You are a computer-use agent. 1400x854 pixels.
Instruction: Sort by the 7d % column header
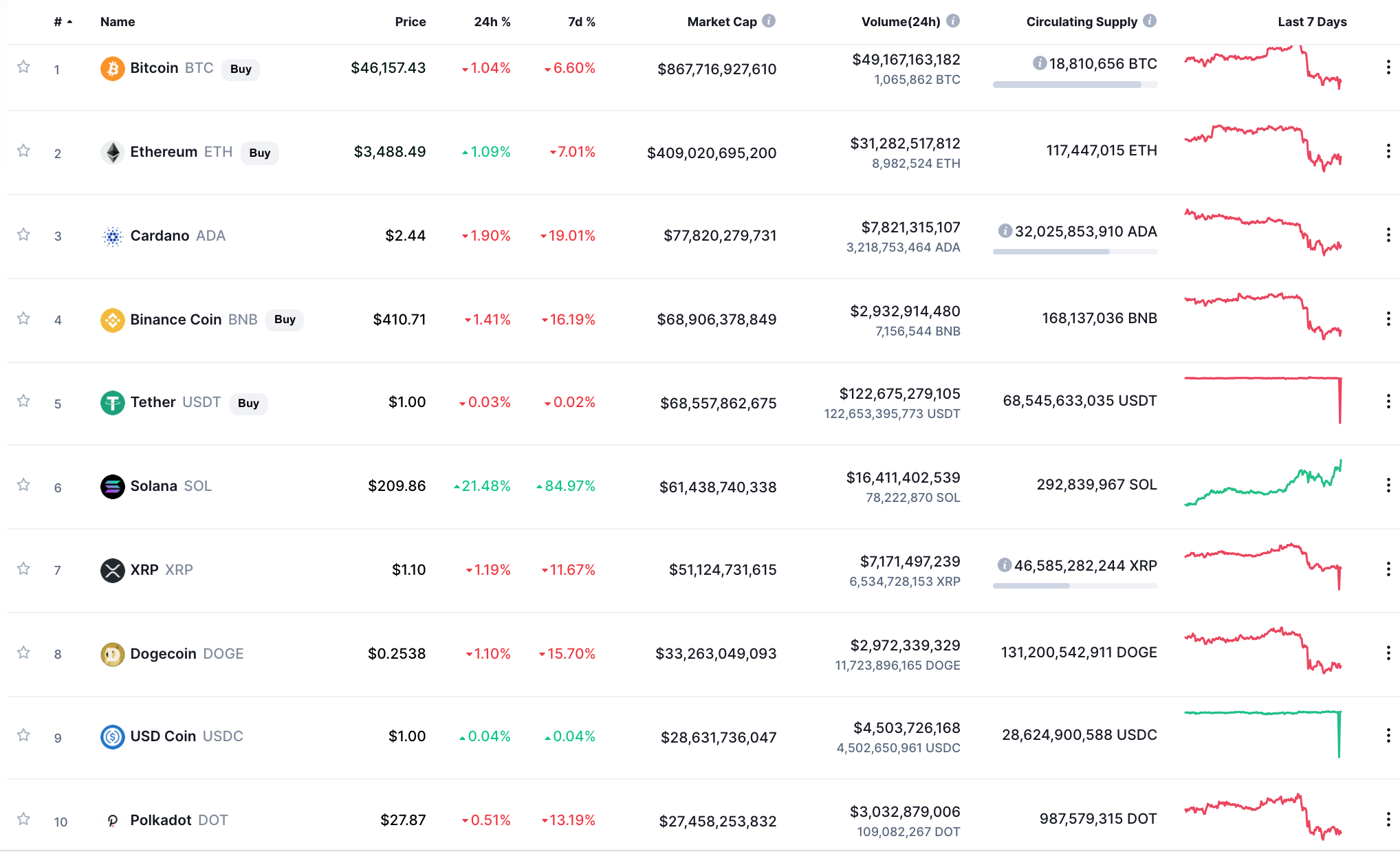581,22
